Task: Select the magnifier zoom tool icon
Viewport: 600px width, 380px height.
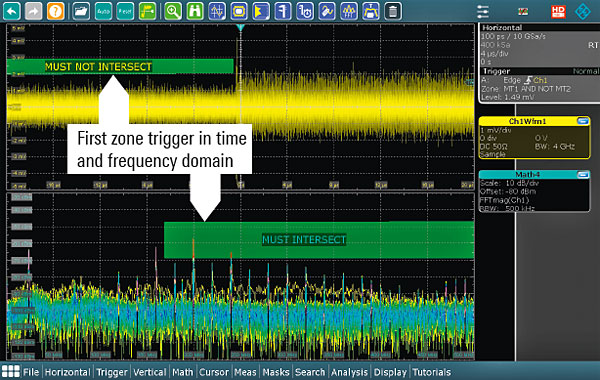Action: [173, 11]
